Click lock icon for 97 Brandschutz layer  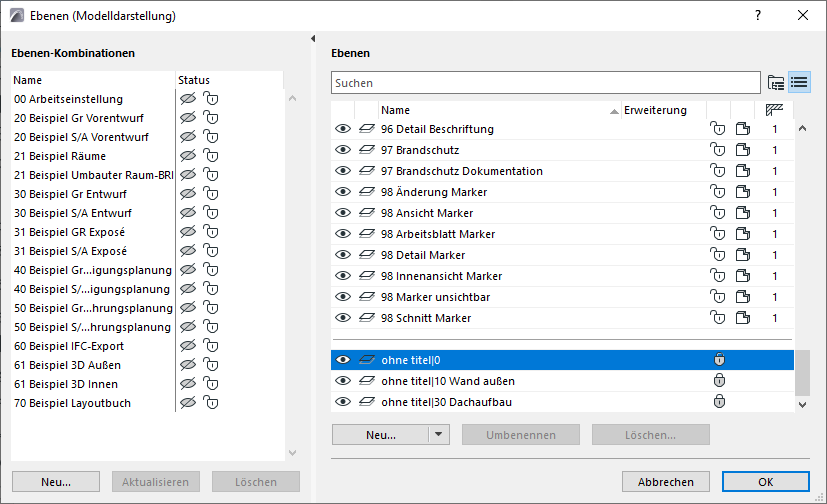[717, 150]
